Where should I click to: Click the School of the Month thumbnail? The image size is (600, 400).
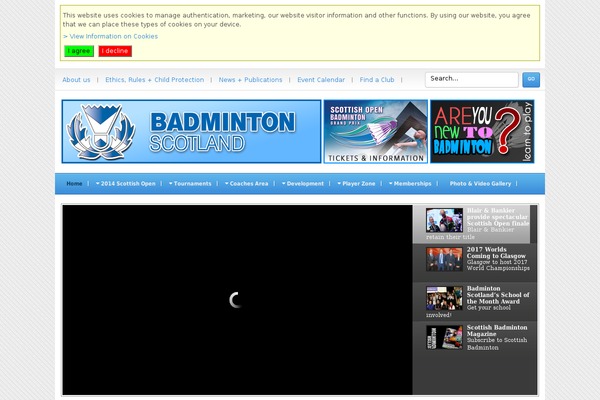[444, 298]
